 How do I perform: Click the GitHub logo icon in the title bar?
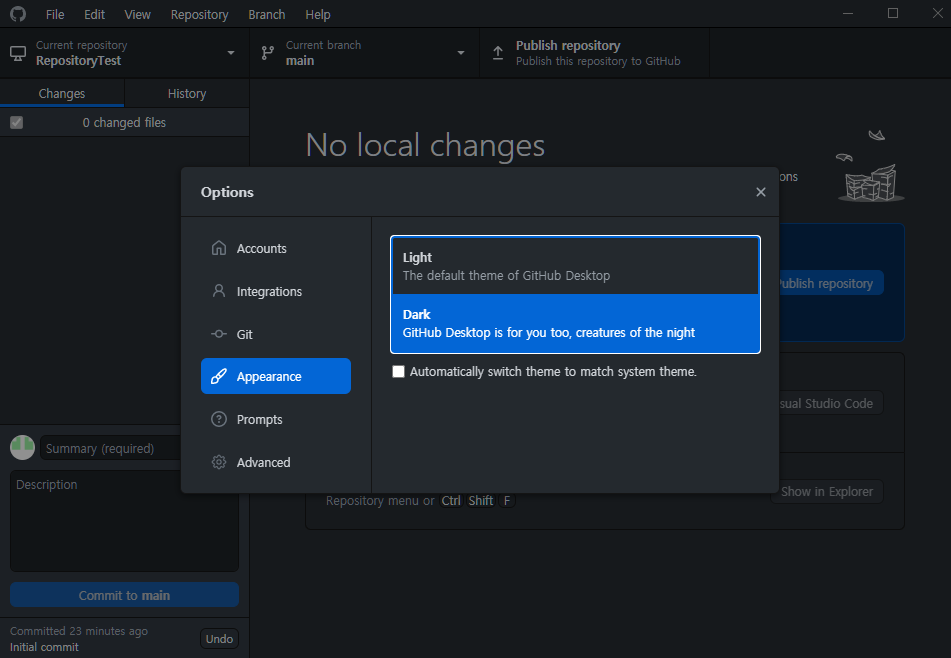pos(18,14)
